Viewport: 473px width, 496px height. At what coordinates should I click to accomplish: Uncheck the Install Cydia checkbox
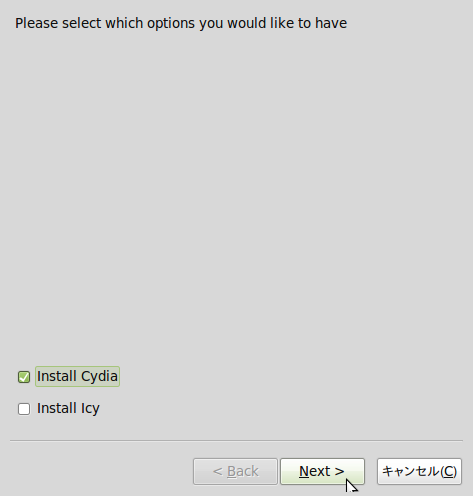click(x=24, y=377)
